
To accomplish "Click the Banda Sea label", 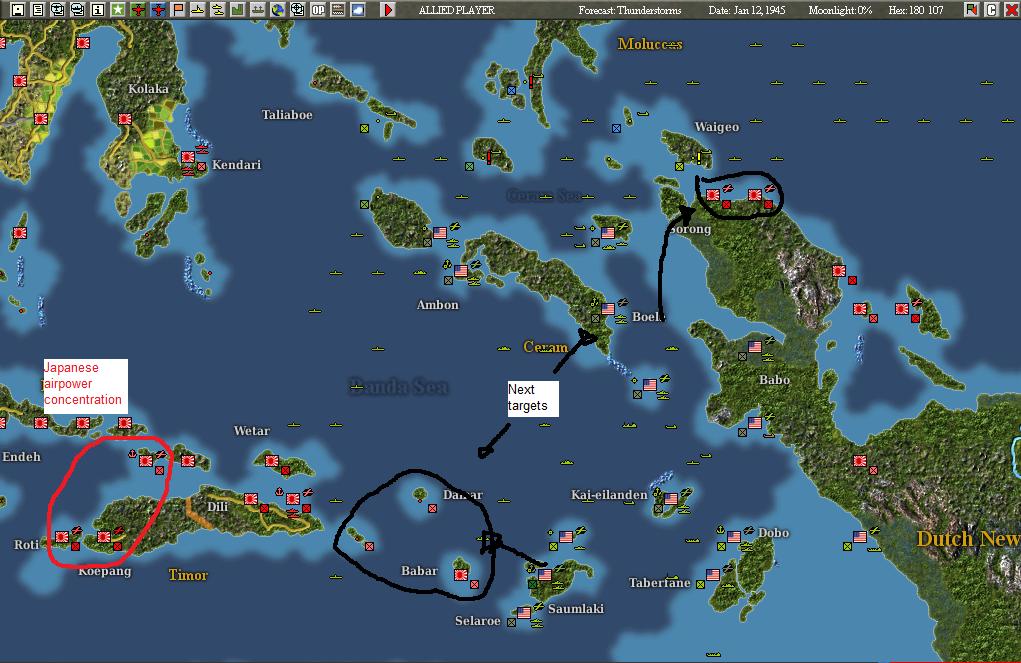I will (398, 387).
